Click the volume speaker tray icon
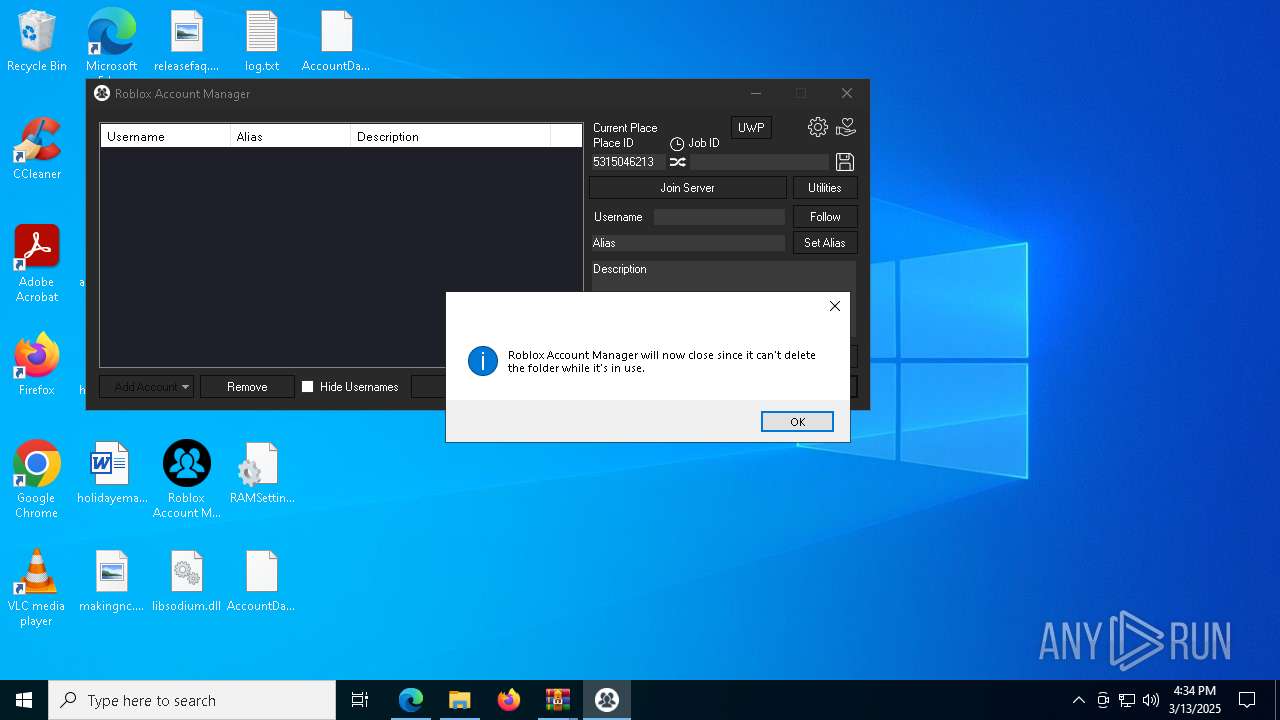The image size is (1280, 720). [1151, 700]
